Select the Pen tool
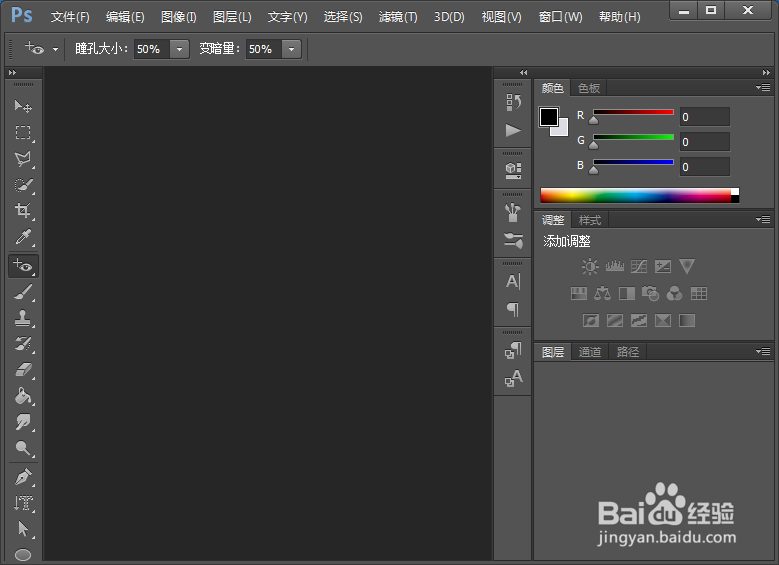Viewport: 779px width, 565px height. (23, 477)
